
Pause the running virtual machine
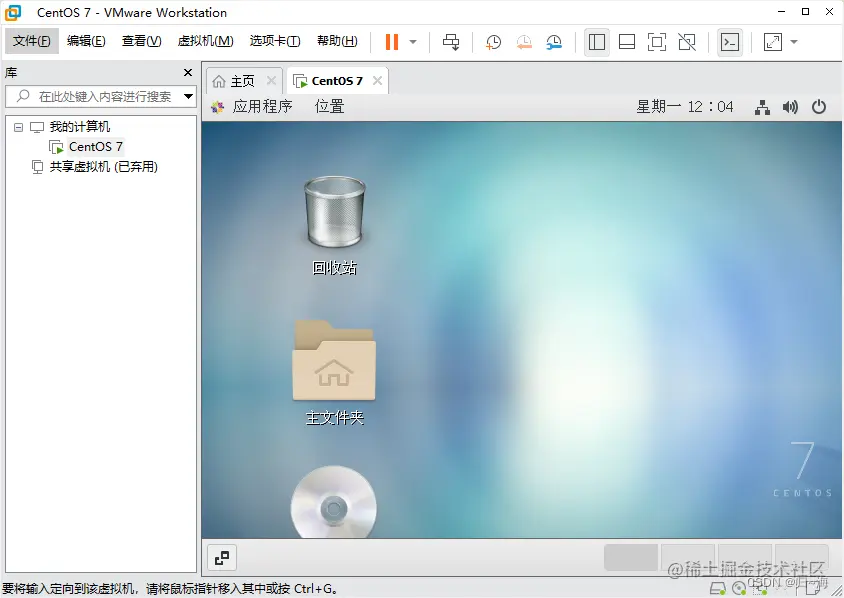[392, 41]
